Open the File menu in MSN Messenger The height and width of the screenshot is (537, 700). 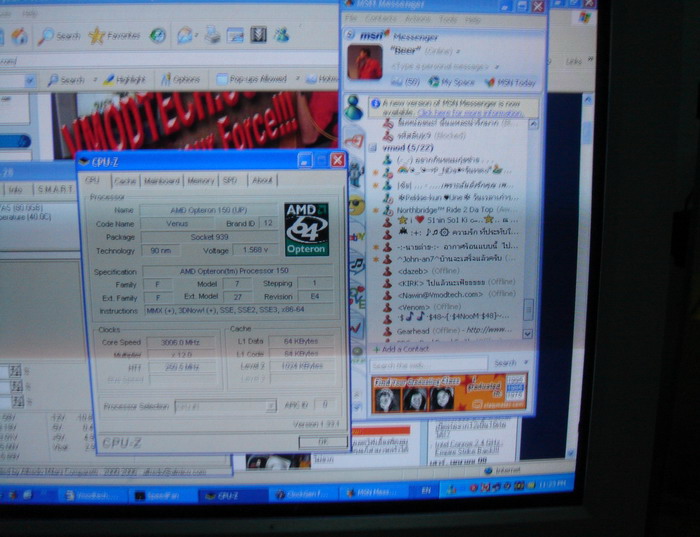click(351, 19)
